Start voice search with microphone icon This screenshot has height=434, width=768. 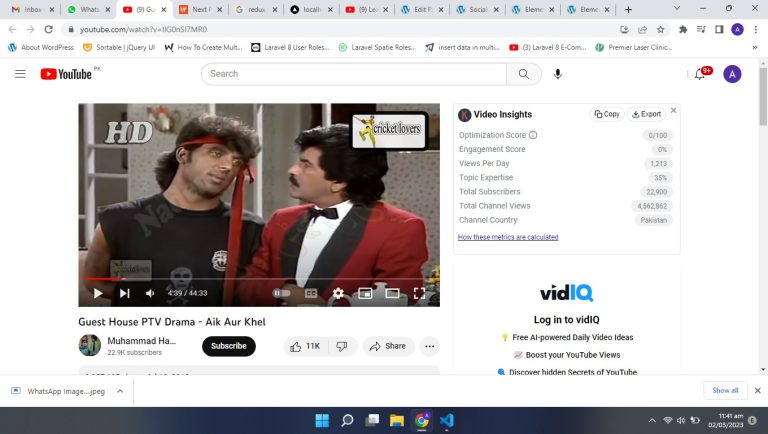click(x=557, y=74)
